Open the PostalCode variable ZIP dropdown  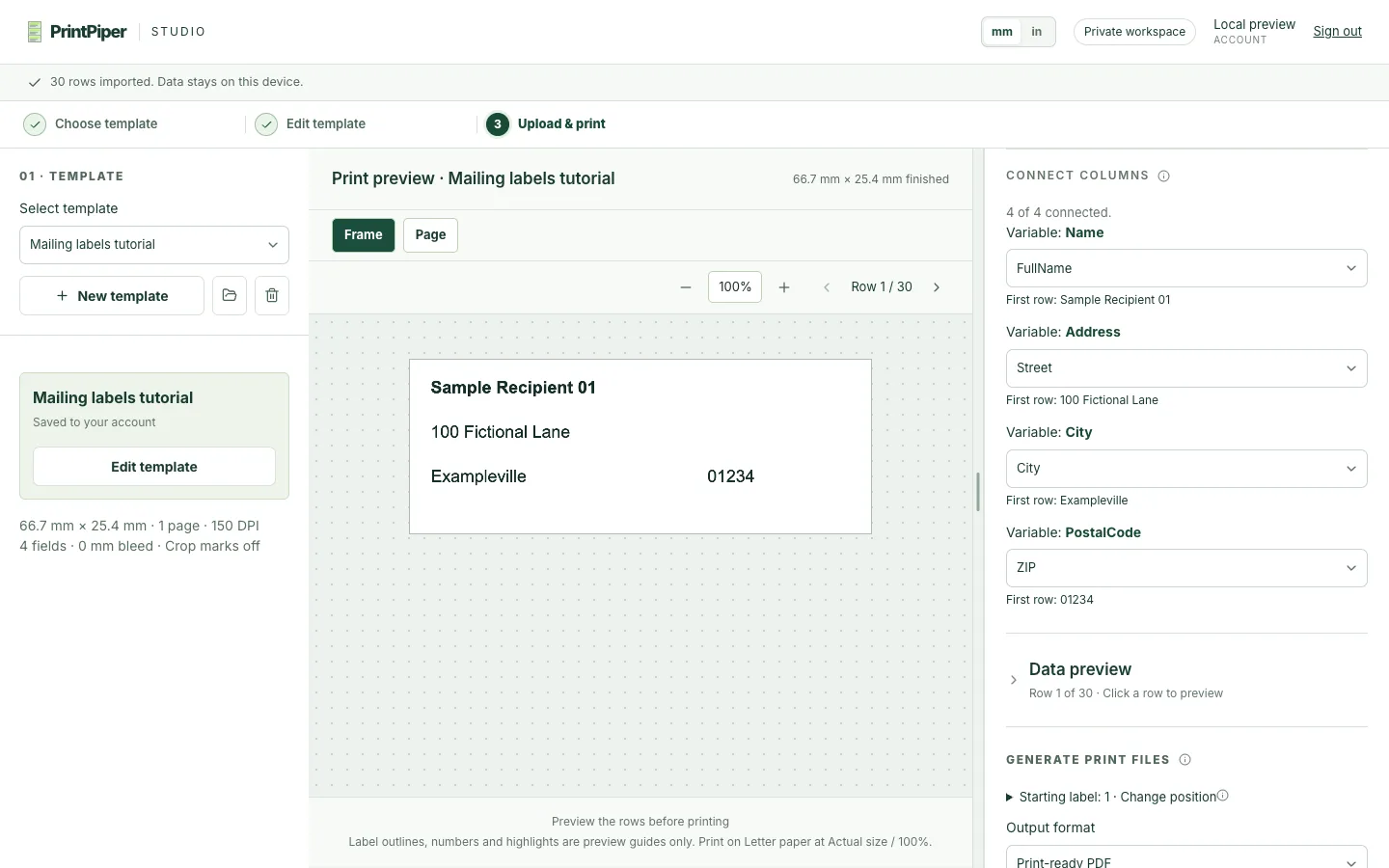tap(1186, 568)
